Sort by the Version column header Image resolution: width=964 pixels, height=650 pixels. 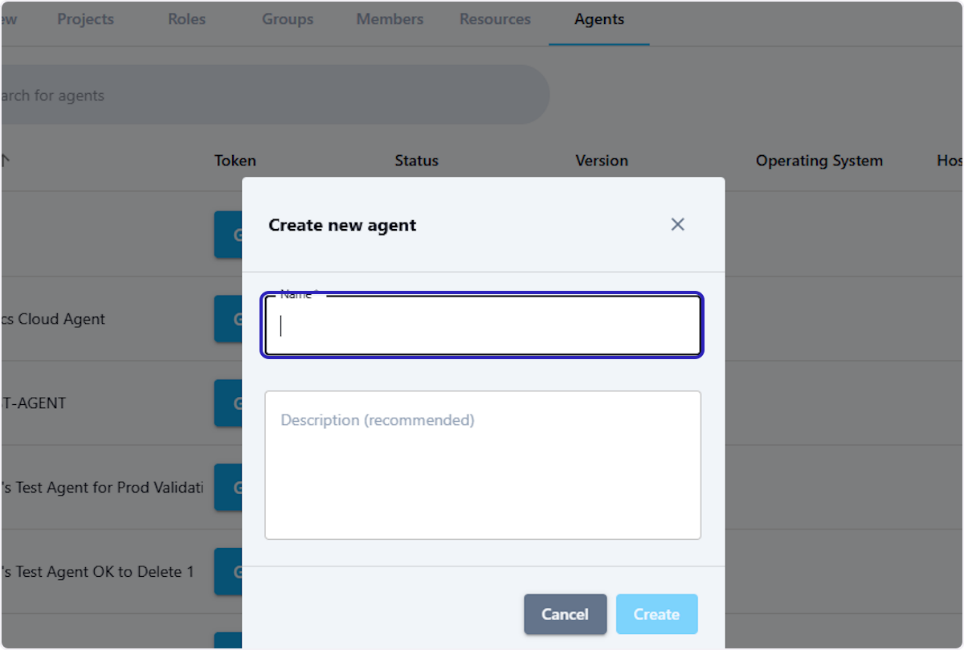[x=601, y=161]
